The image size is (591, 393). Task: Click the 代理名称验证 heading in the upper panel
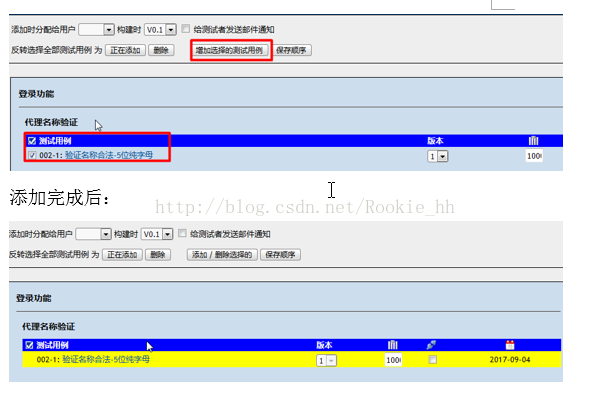tap(51, 122)
